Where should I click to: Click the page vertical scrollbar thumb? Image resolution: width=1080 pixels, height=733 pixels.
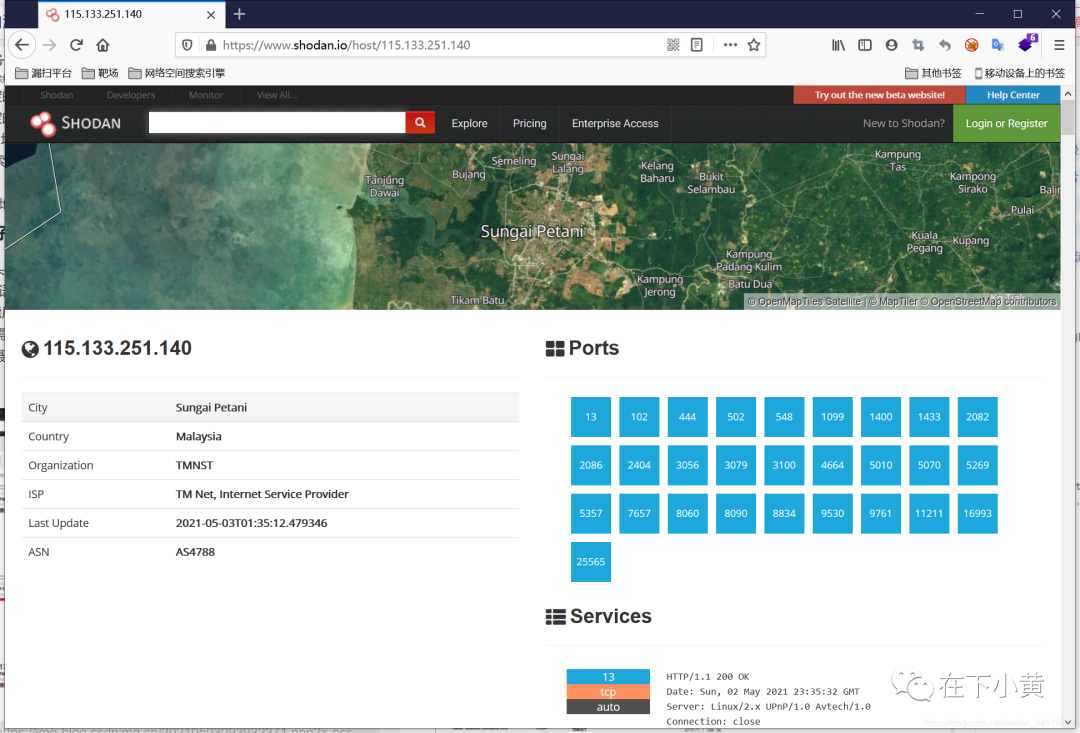tap(1068, 118)
